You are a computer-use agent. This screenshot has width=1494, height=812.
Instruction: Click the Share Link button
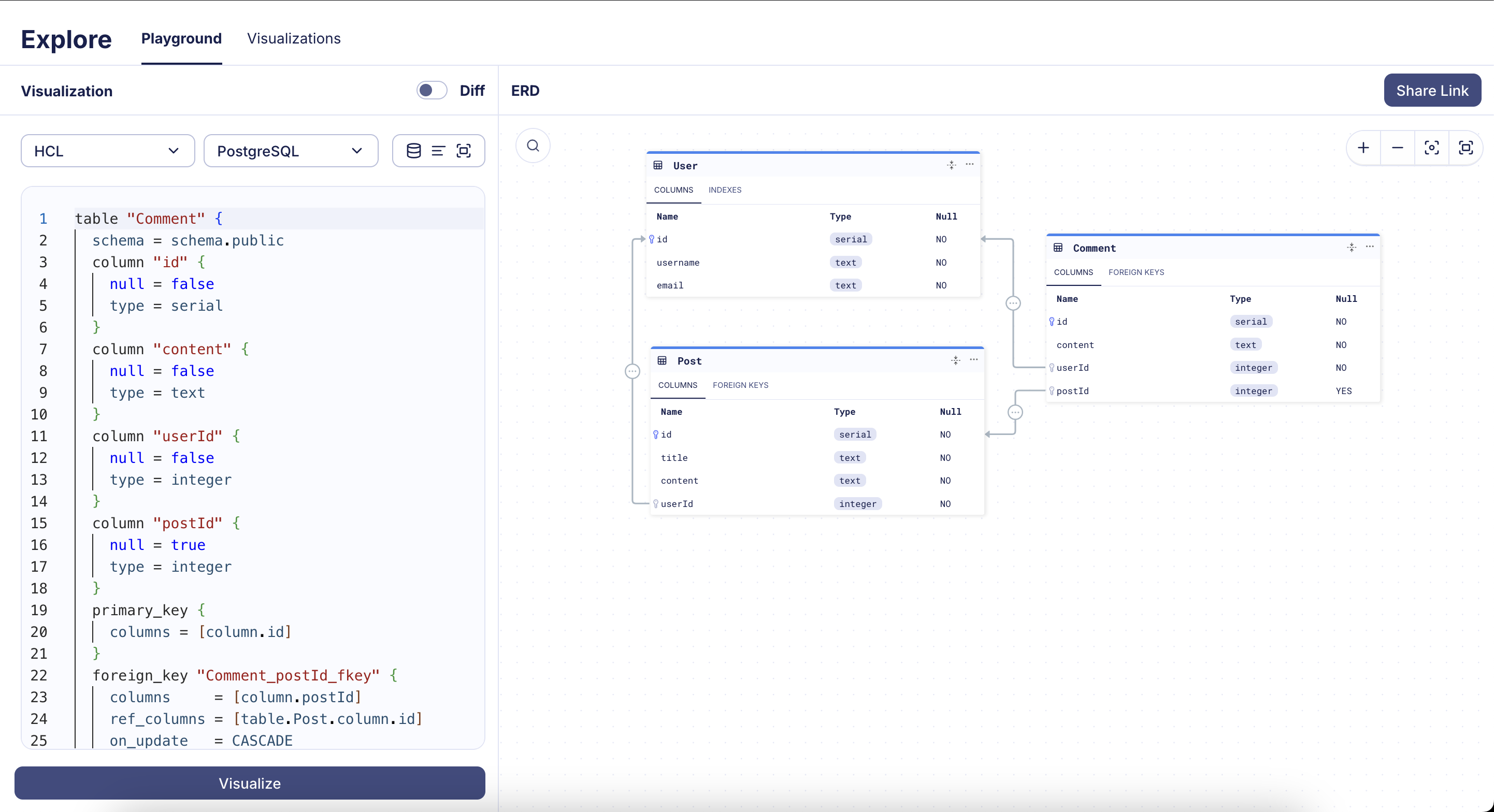(x=1432, y=91)
